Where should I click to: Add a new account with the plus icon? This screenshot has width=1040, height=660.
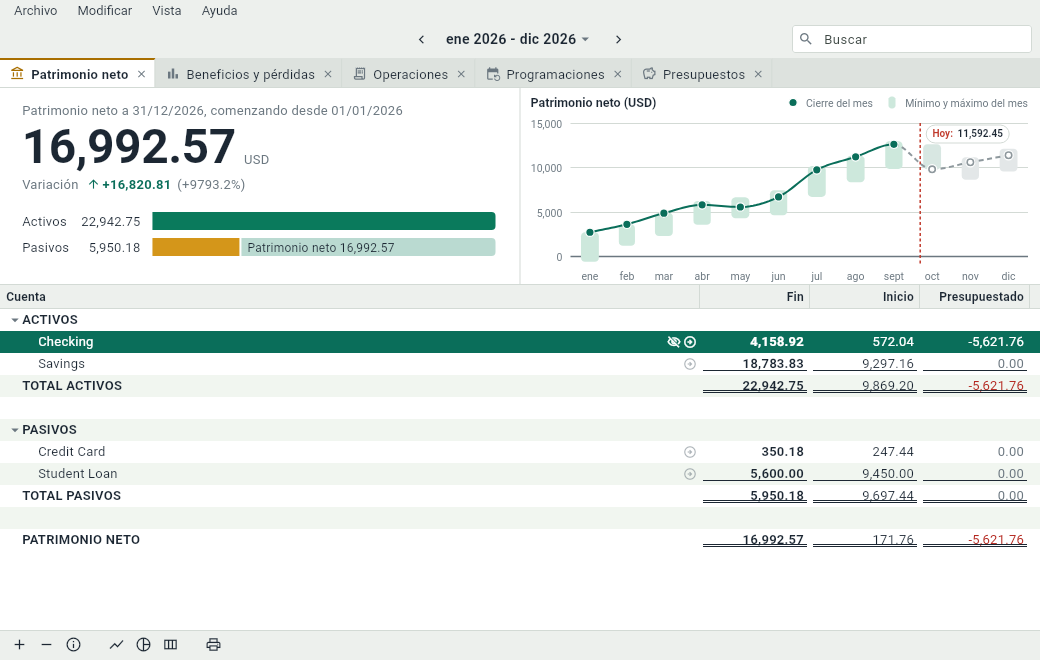click(x=20, y=645)
